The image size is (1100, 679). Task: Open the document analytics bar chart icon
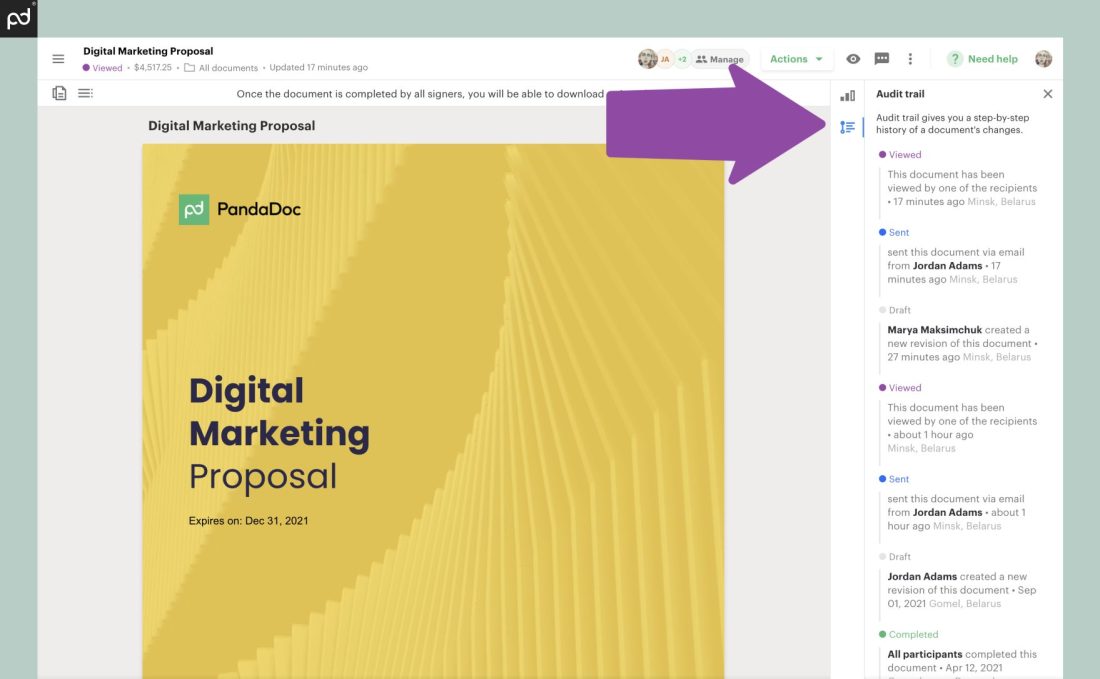pyautogui.click(x=847, y=95)
